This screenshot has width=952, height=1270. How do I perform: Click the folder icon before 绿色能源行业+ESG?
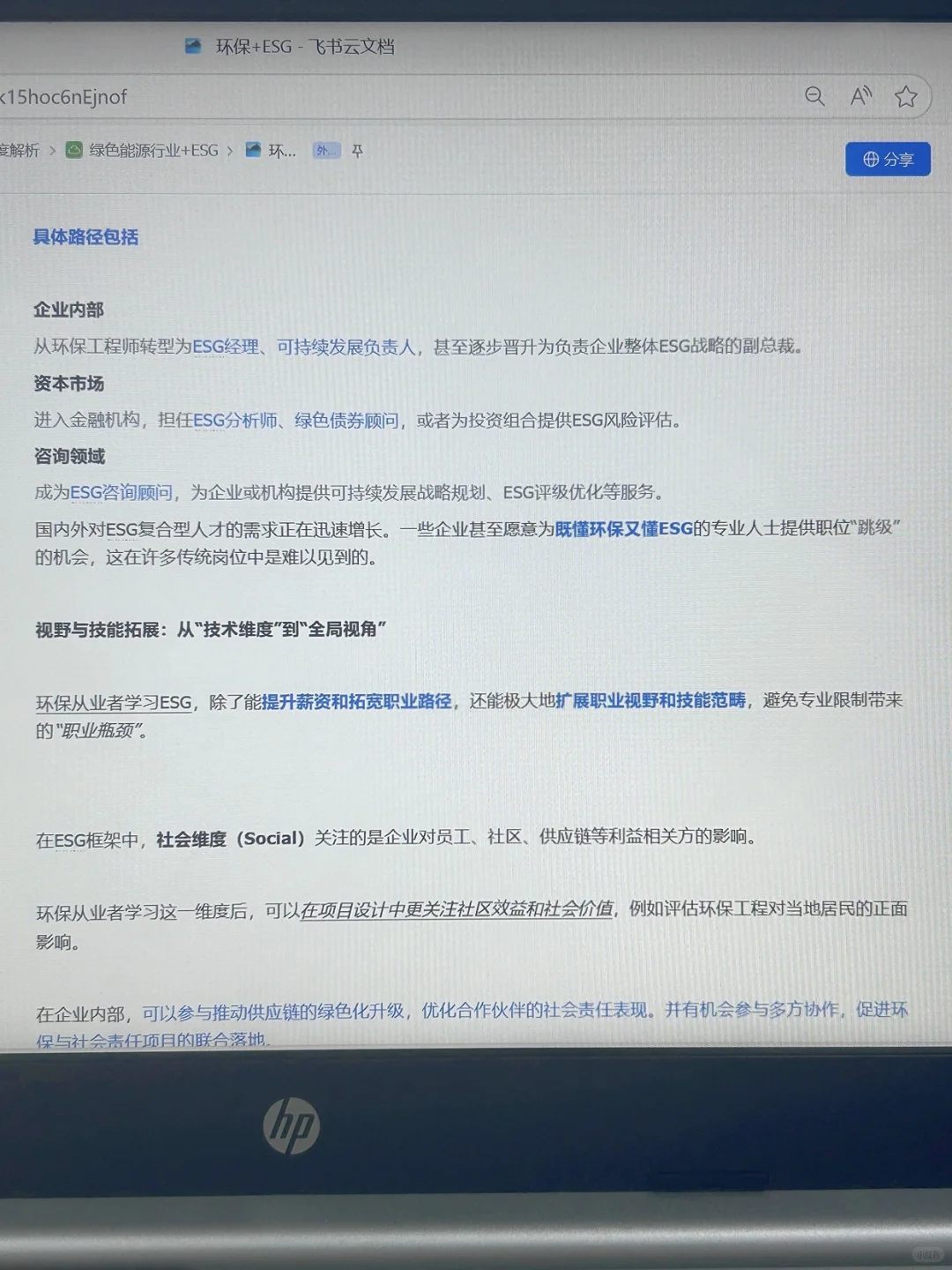point(74,150)
